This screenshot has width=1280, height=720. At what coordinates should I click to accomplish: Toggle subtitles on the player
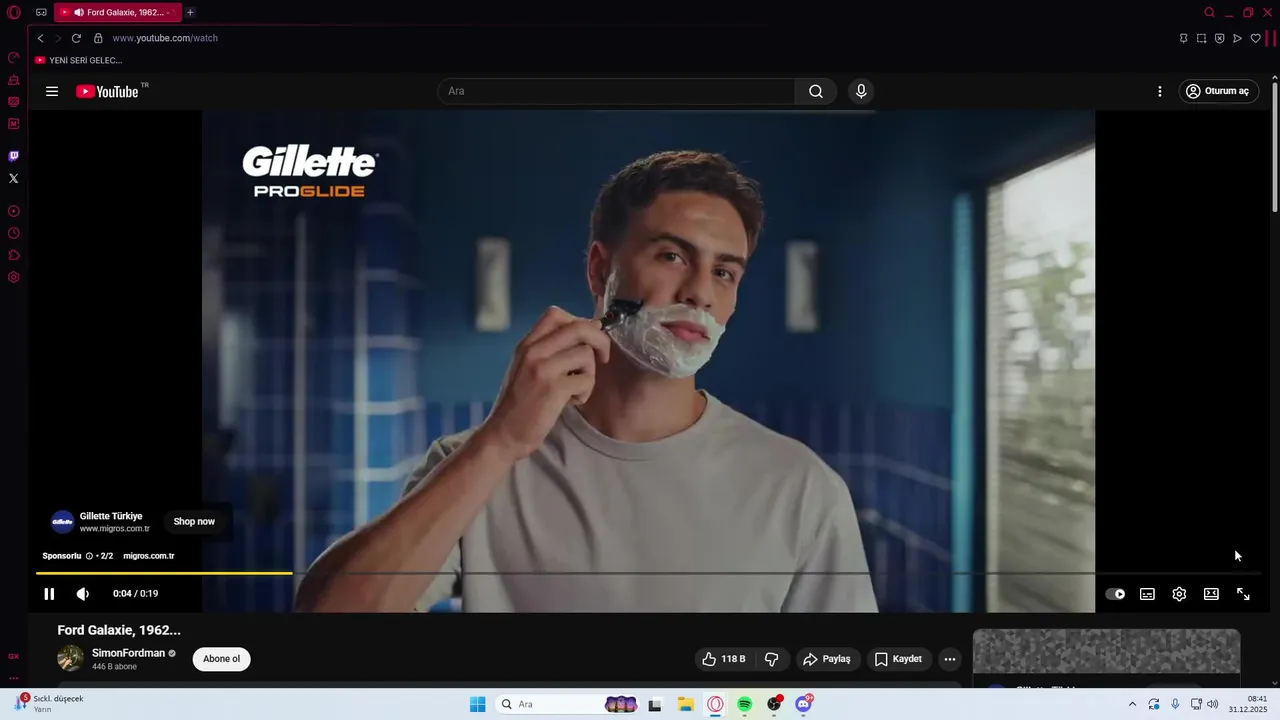coord(1147,594)
